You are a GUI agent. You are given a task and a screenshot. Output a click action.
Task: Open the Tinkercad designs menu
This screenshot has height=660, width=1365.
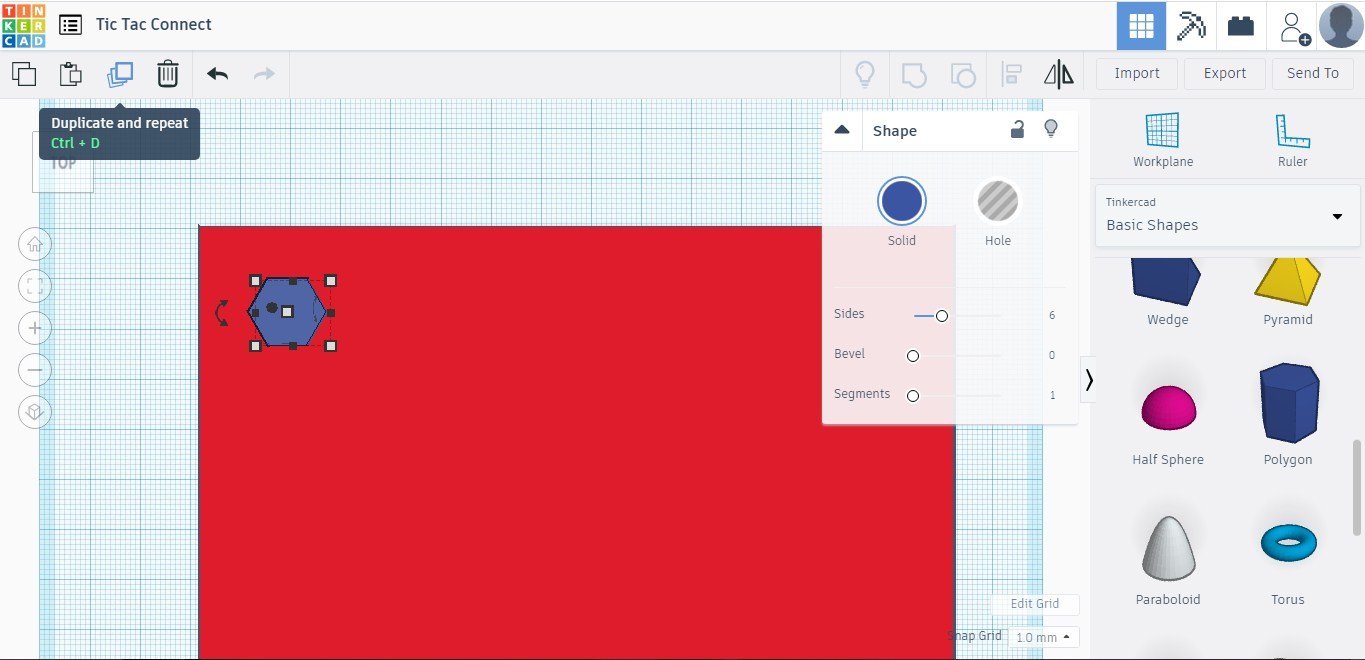(69, 24)
